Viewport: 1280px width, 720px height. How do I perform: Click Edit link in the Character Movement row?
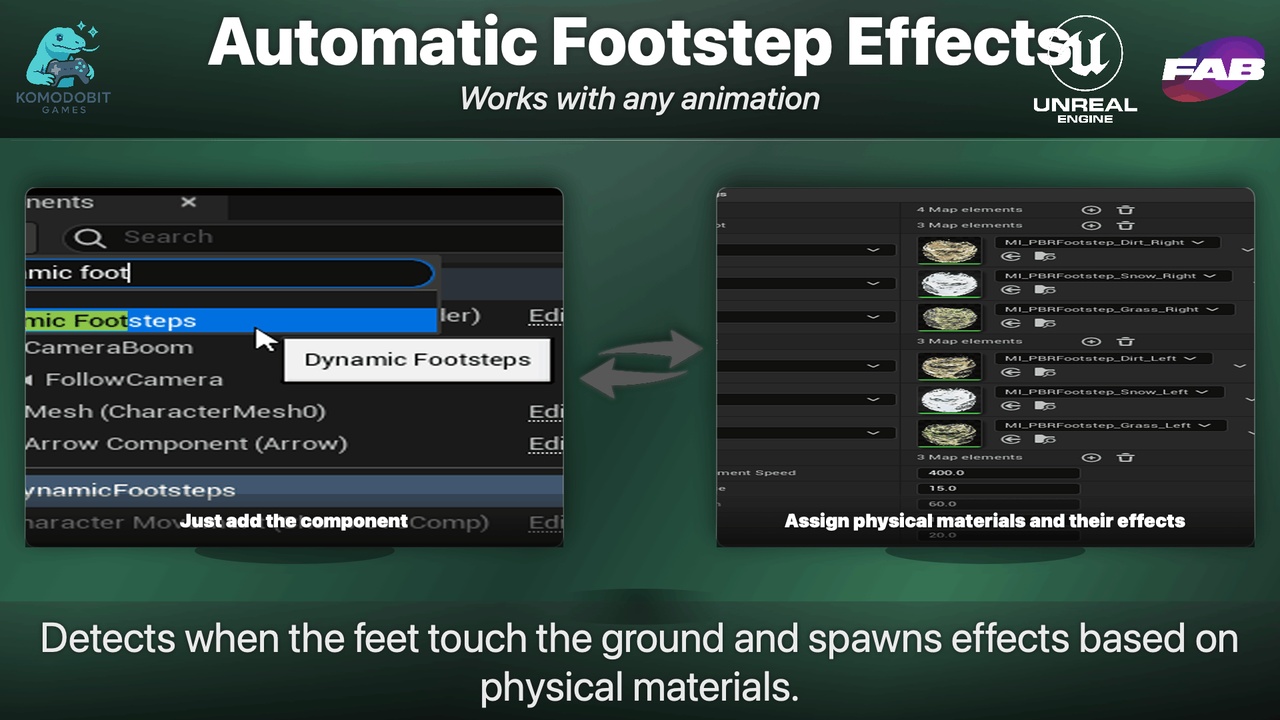(x=546, y=522)
